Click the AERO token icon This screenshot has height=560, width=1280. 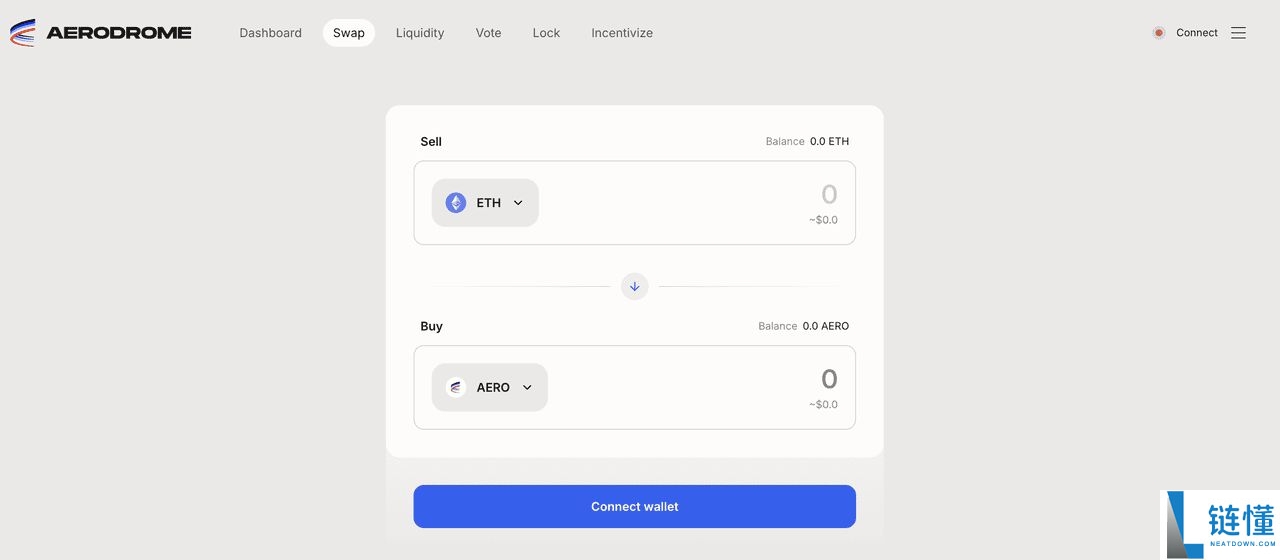click(456, 388)
